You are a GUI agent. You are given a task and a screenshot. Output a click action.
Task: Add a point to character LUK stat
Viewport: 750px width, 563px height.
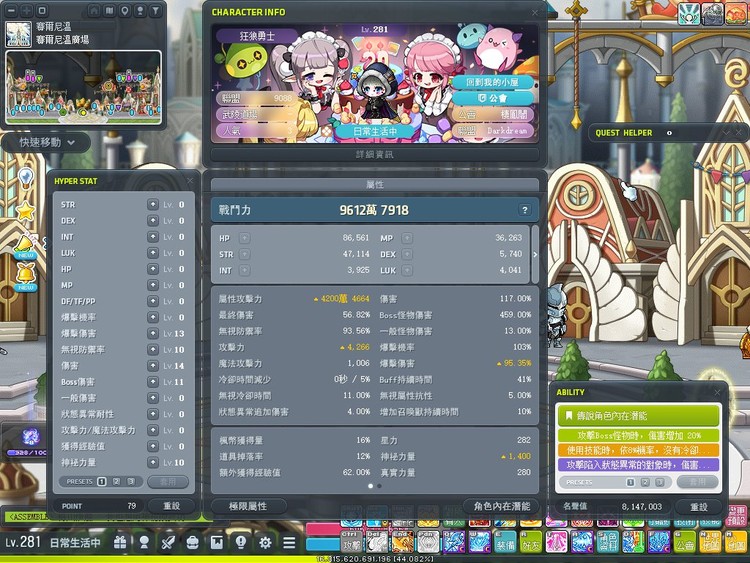click(x=407, y=270)
